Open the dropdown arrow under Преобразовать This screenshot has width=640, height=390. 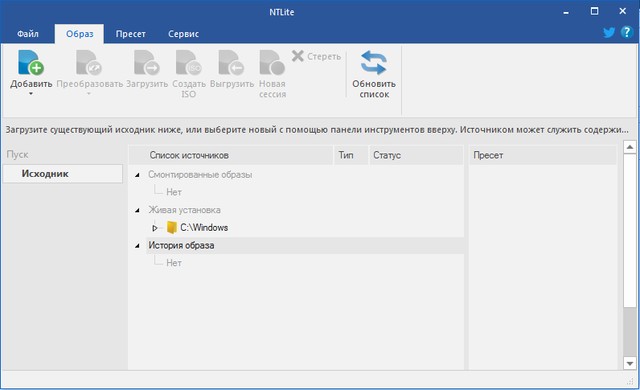click(x=89, y=94)
